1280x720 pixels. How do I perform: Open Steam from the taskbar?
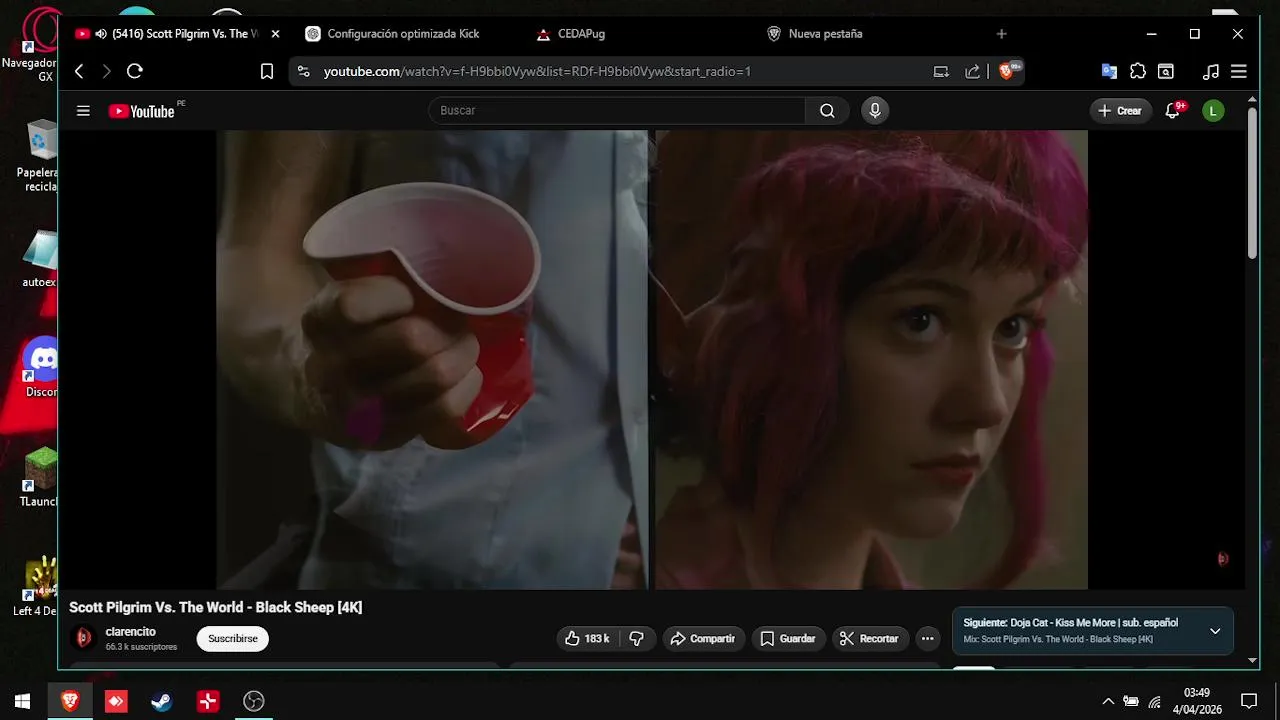point(161,701)
